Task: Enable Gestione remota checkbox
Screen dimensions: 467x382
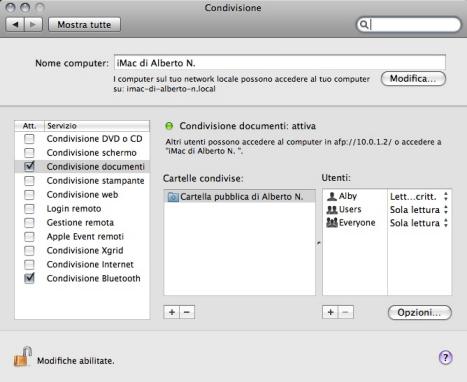Action: tap(29, 223)
